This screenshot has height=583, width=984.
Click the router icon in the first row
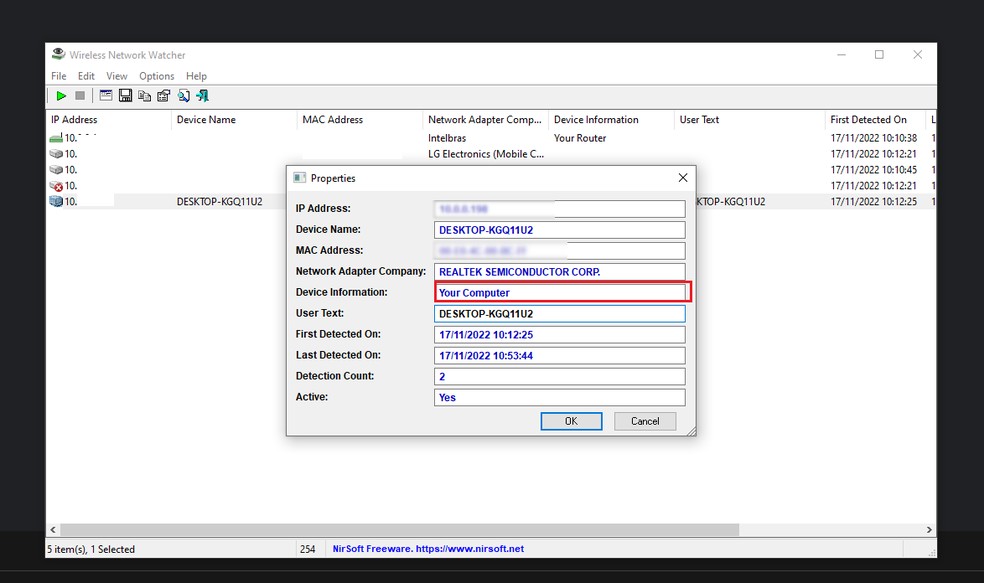(x=56, y=138)
